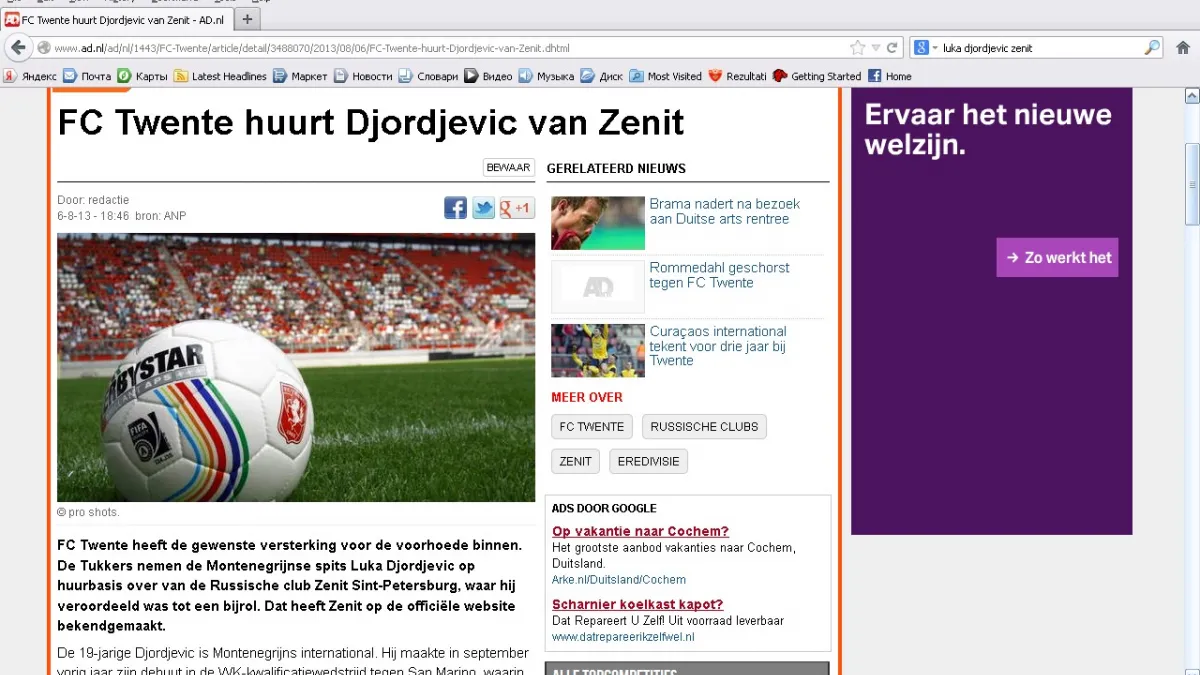Open the Getting Started bookmark

click(817, 76)
